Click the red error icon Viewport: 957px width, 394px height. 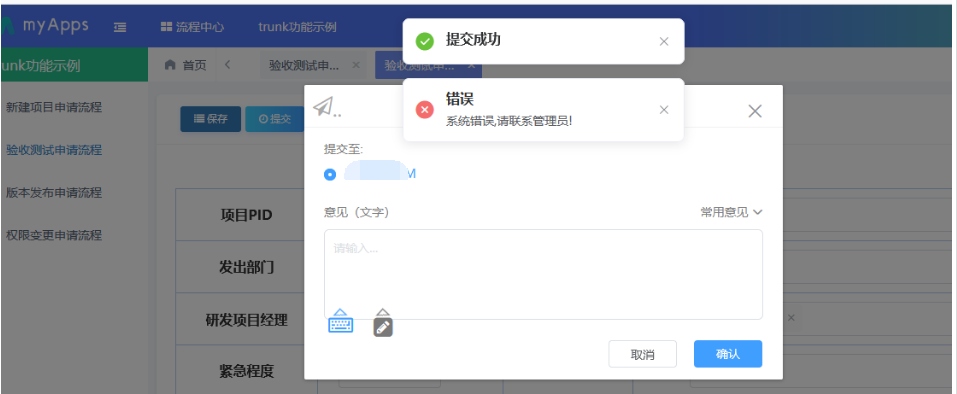coord(424,110)
